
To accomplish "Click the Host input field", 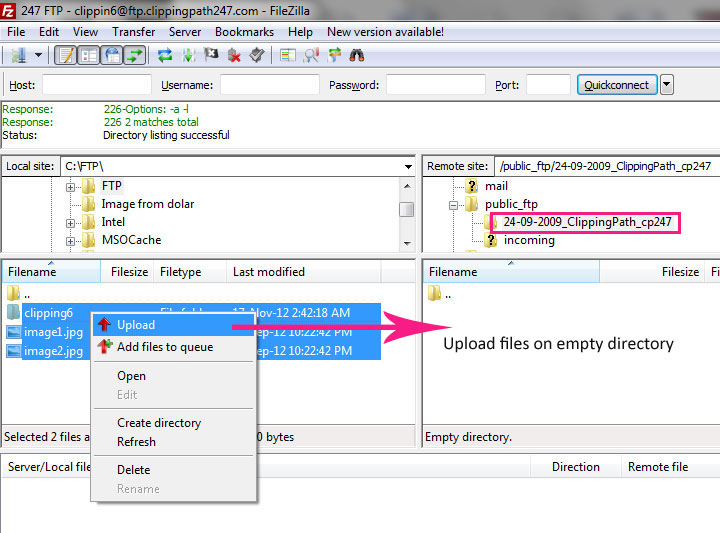I will 97,85.
